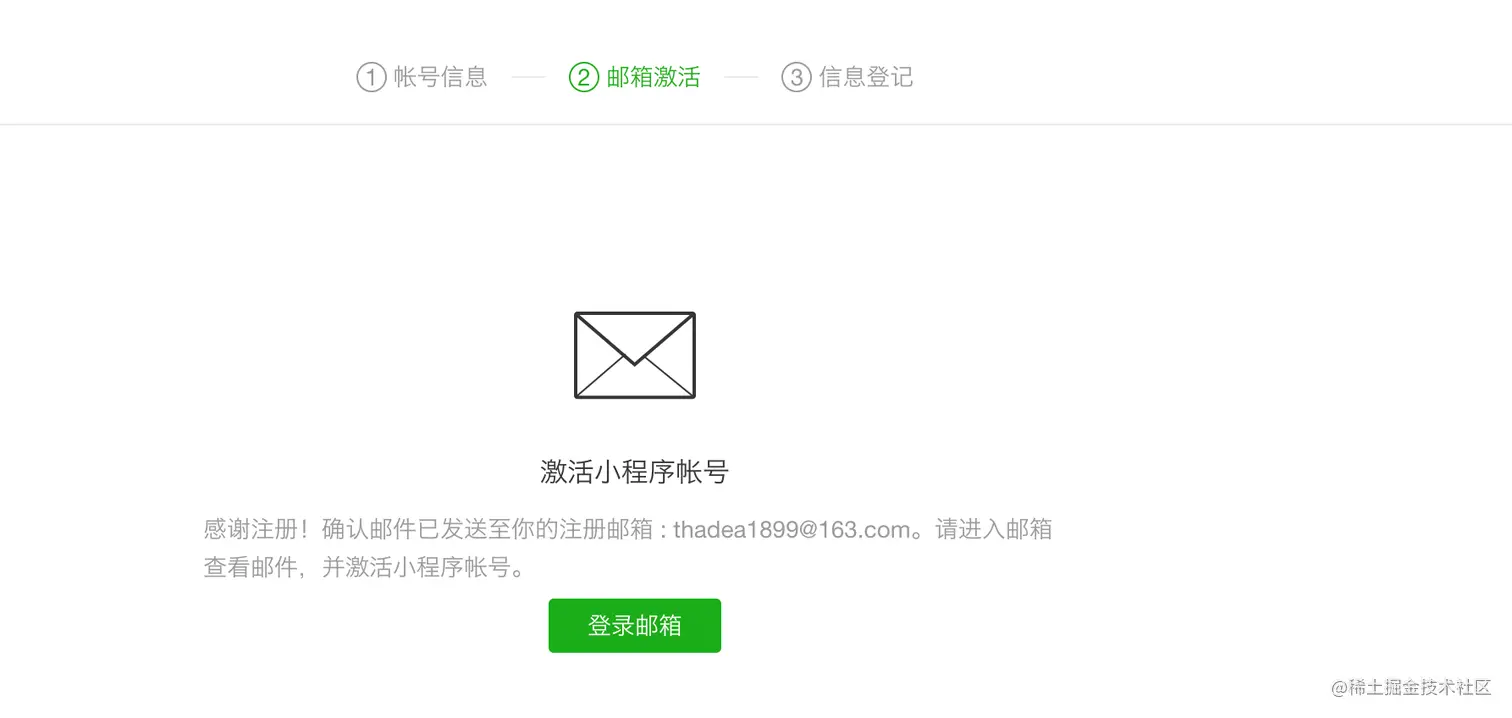Go to the 帐号信息 step label
1512x718 pixels.
tap(440, 77)
